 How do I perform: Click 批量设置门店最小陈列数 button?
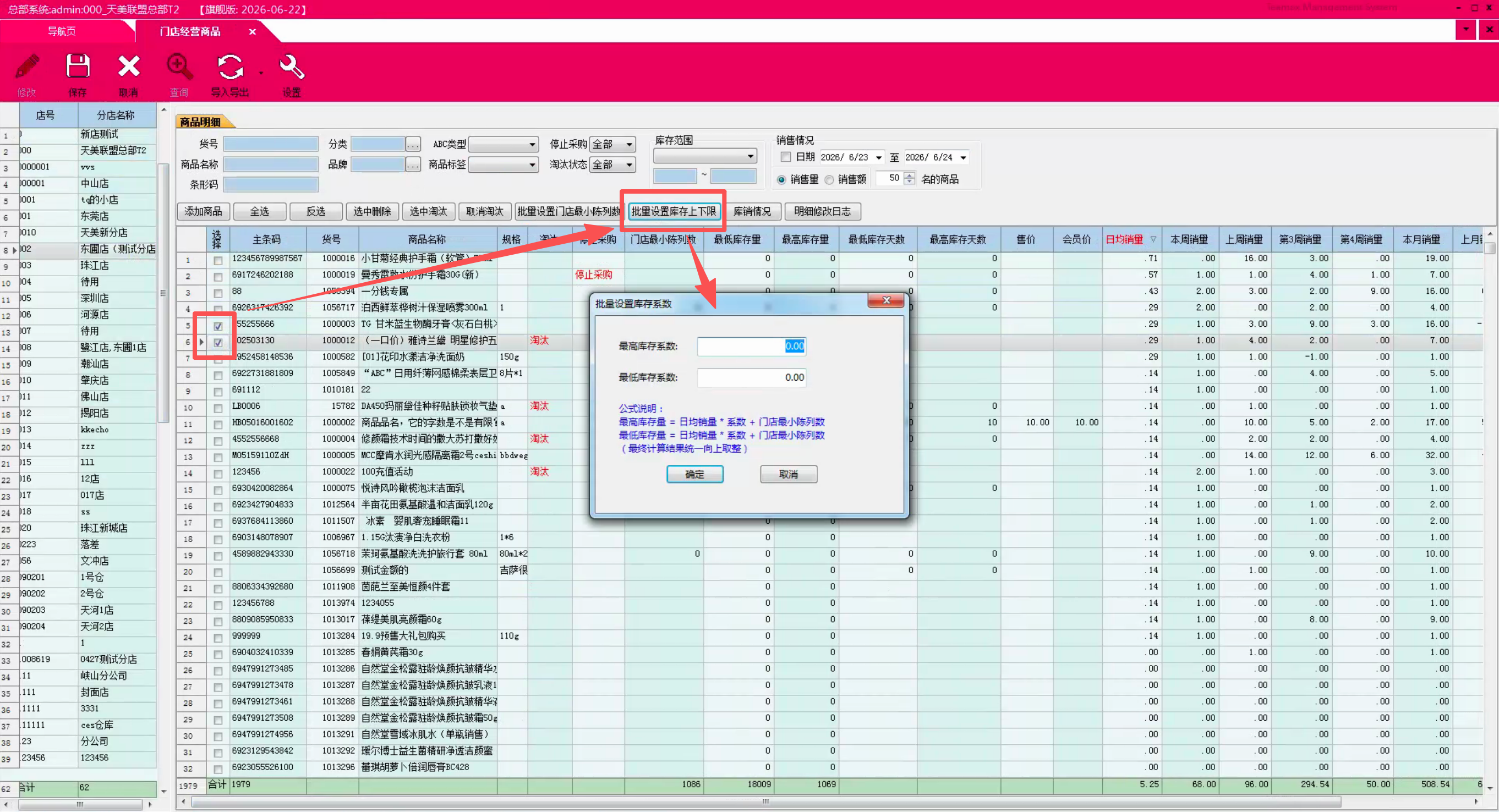568,212
